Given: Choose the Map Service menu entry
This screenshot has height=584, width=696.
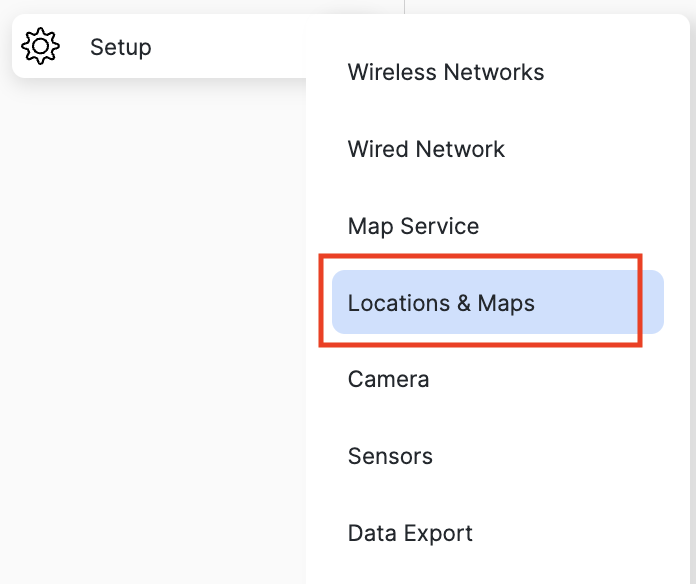Looking at the screenshot, I should (413, 226).
